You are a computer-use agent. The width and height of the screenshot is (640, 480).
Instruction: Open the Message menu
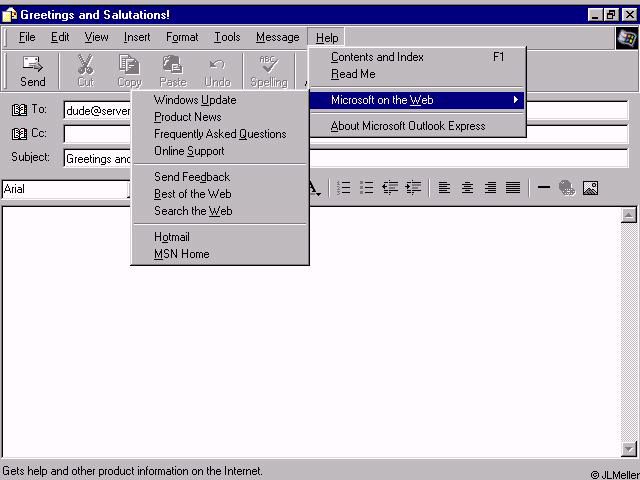click(278, 38)
